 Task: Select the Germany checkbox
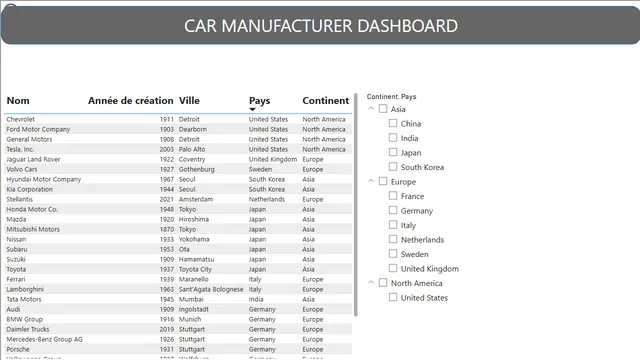(393, 210)
